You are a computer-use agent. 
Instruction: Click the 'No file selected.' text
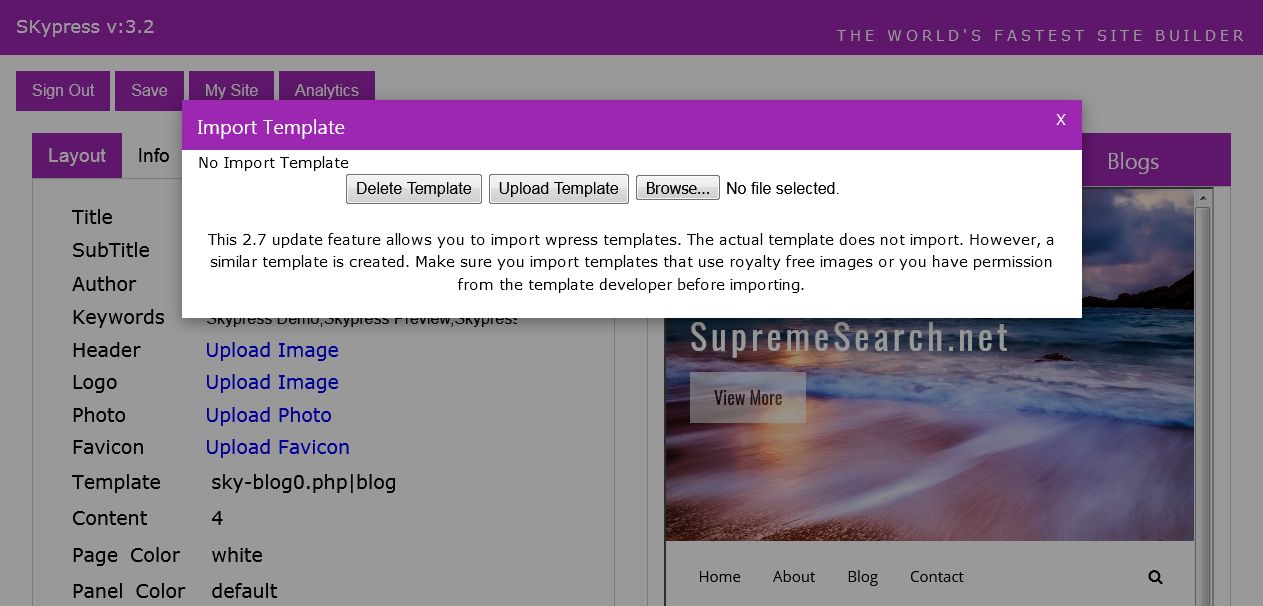(x=782, y=188)
